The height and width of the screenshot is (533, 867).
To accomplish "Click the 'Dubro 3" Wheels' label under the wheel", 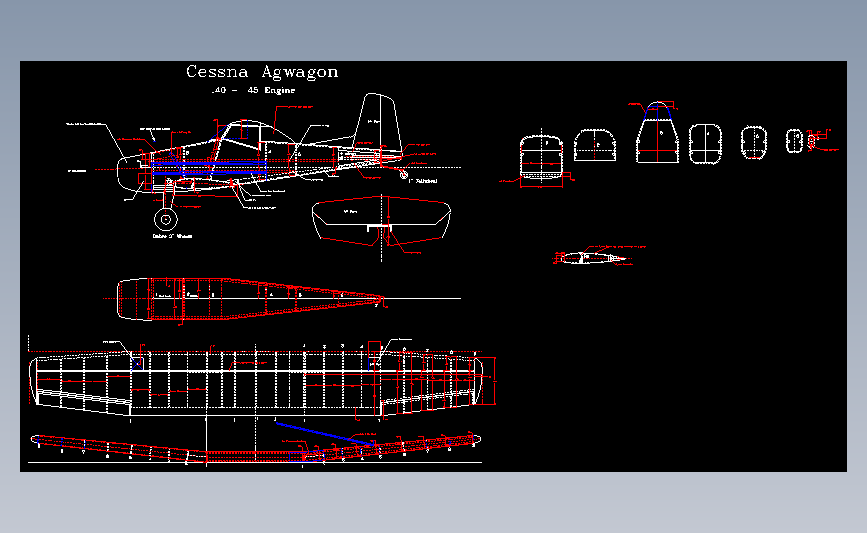I will coord(172,236).
